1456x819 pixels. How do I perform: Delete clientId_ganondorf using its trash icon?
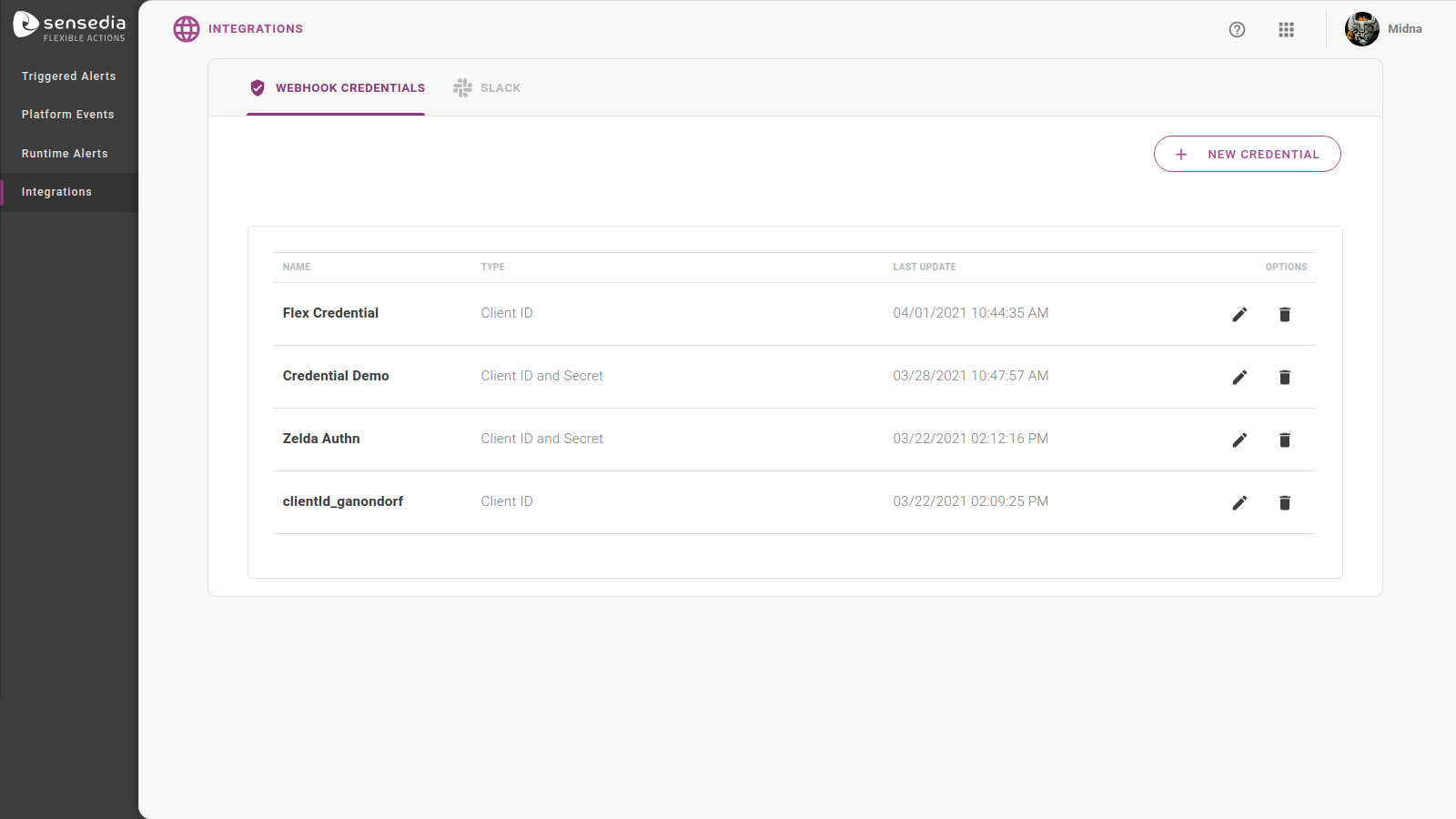coord(1284,502)
